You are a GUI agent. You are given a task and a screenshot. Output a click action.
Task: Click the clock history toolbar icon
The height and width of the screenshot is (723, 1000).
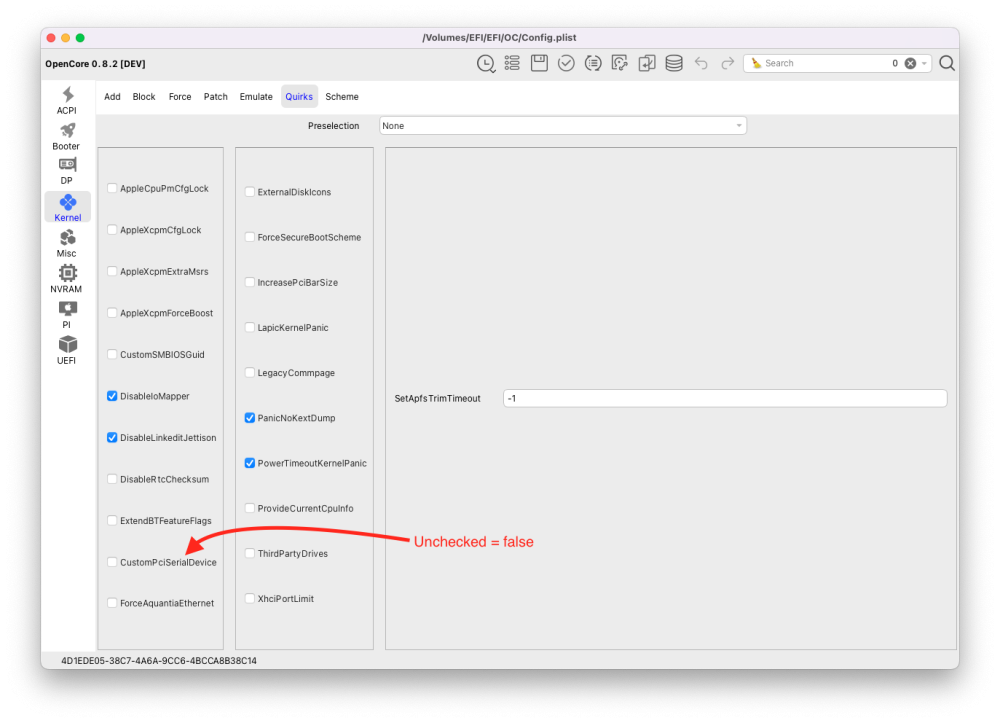click(485, 63)
